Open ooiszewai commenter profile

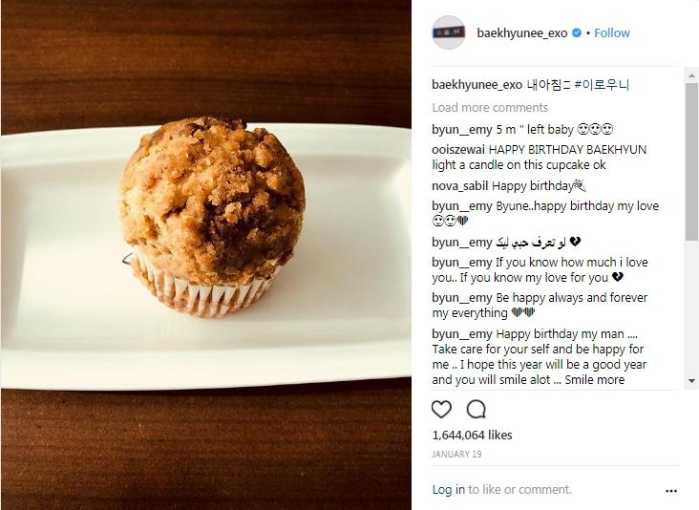[458, 149]
